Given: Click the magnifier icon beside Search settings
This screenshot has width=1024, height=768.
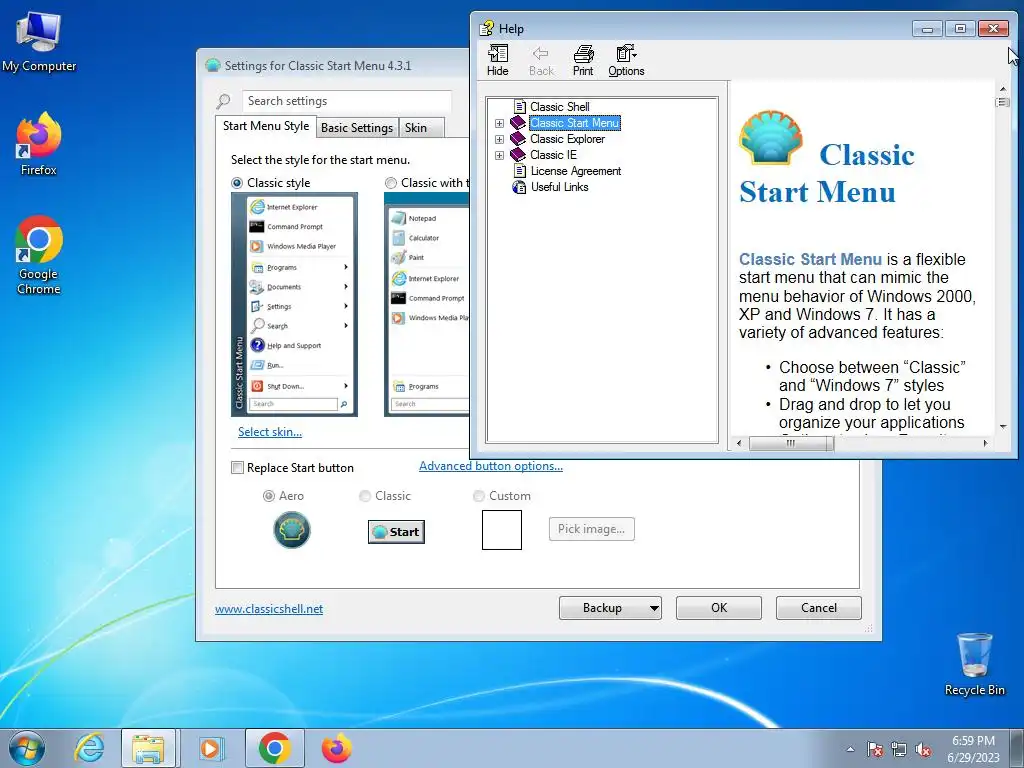Looking at the screenshot, I should click(223, 101).
